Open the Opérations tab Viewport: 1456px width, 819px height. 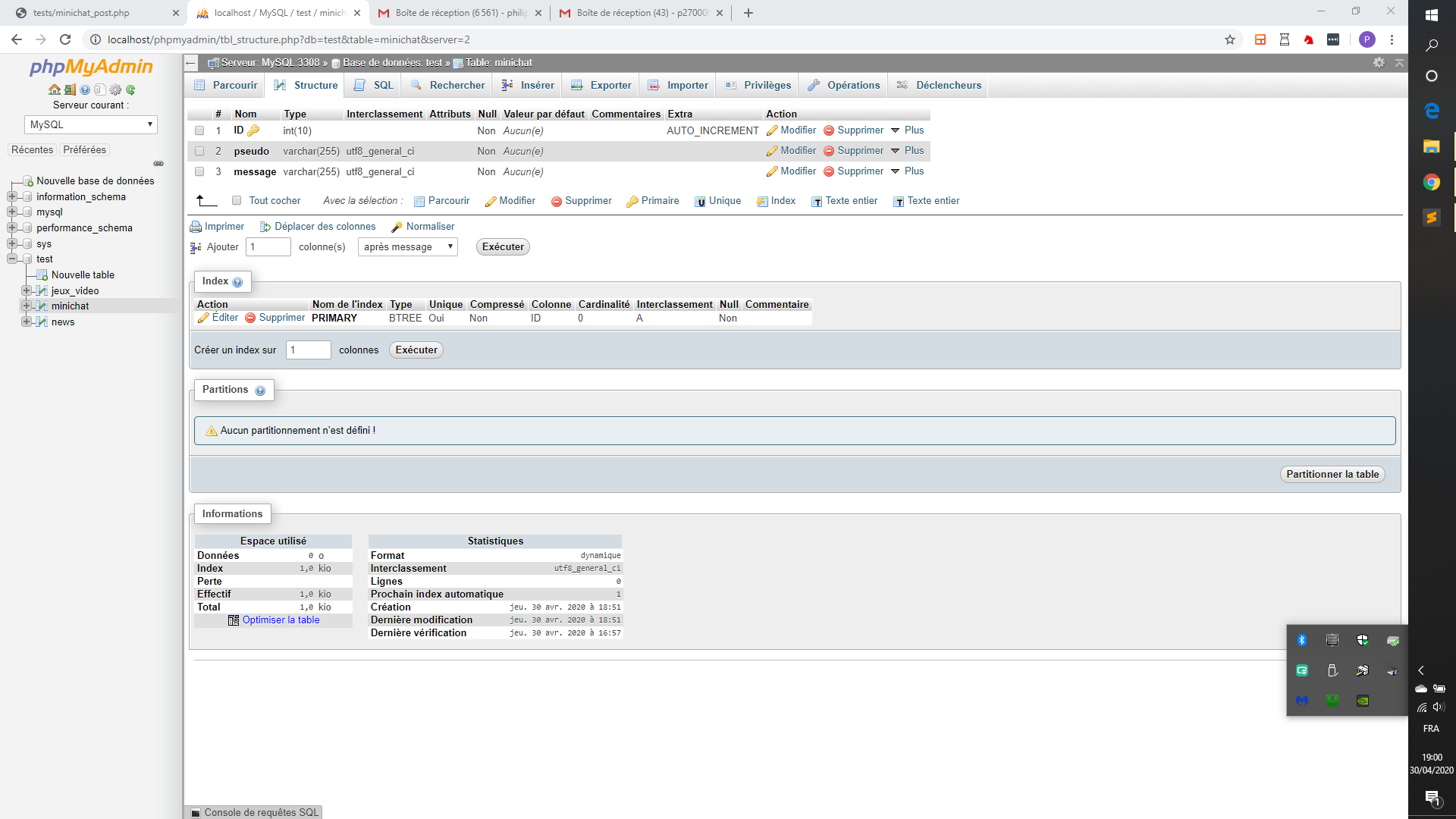click(x=844, y=85)
